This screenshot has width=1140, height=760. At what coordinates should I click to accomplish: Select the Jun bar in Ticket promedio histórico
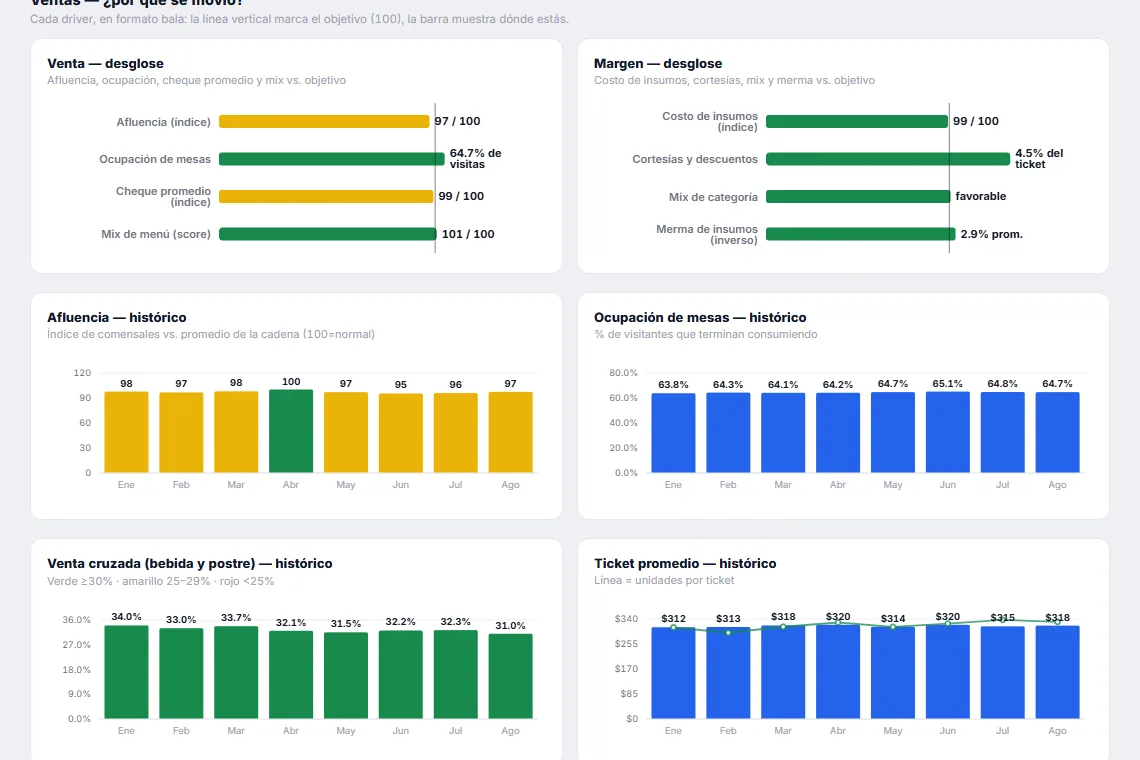(947, 672)
